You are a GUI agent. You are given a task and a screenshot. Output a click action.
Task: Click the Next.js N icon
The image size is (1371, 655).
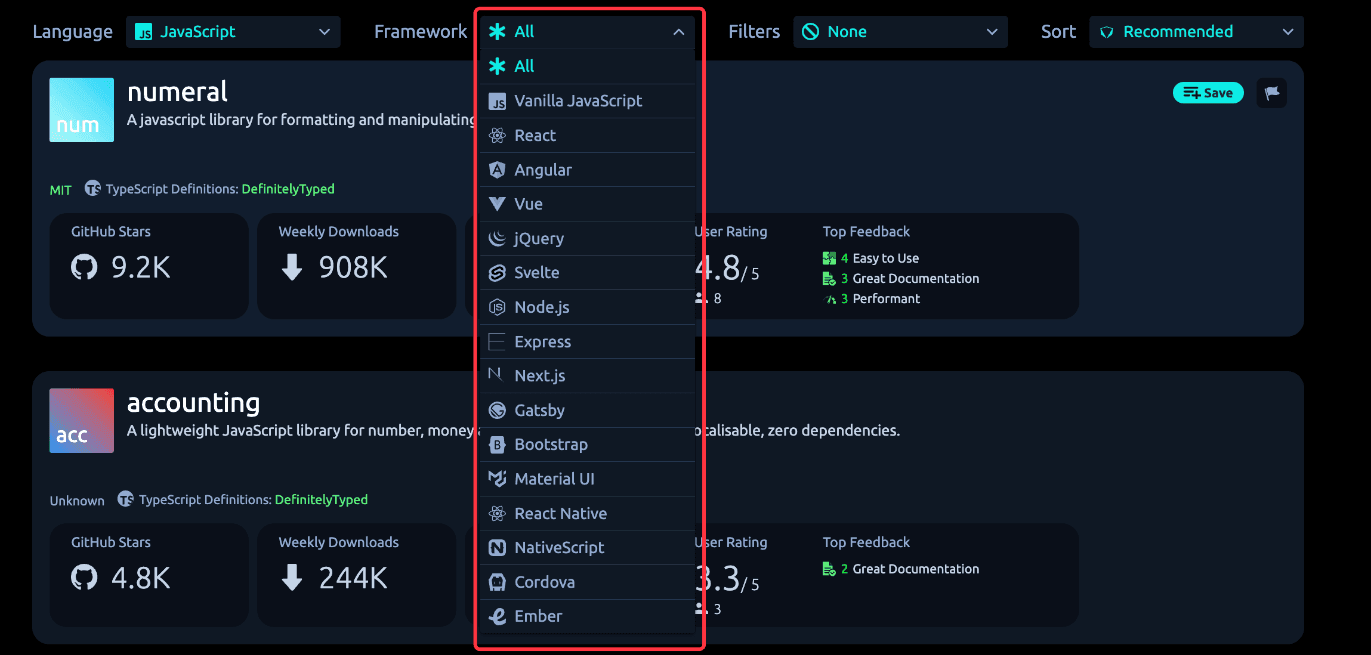pyautogui.click(x=497, y=376)
